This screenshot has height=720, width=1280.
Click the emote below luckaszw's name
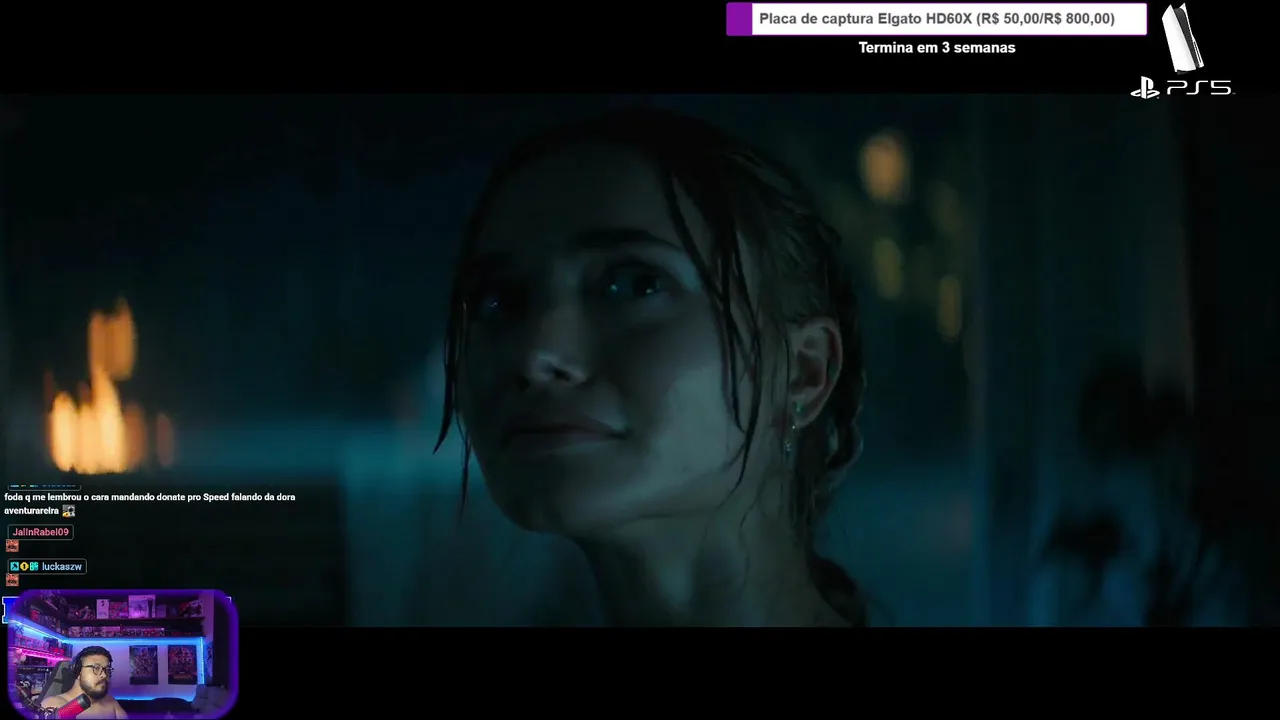pos(12,580)
